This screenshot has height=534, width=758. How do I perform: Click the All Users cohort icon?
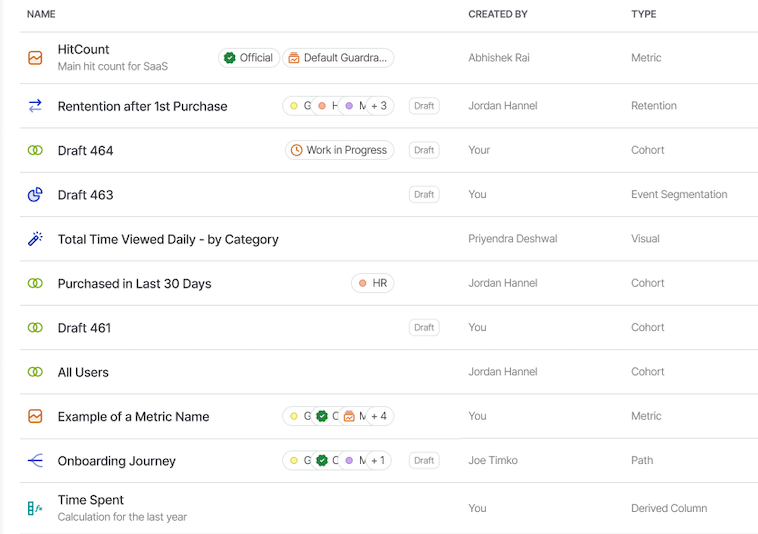35,372
